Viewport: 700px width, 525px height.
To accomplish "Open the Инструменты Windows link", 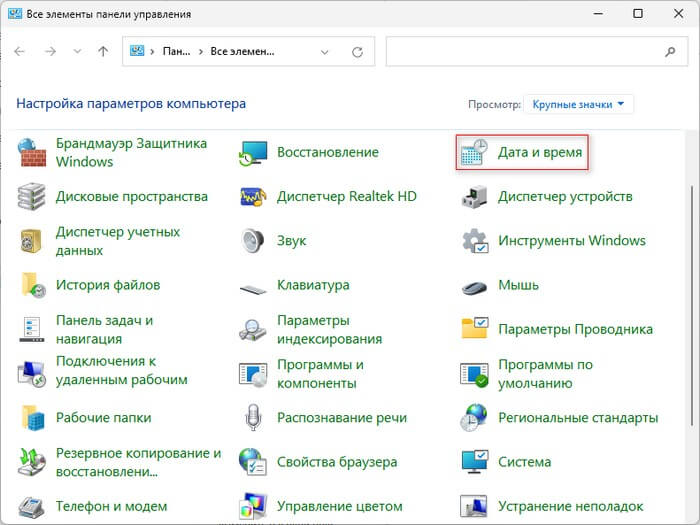I will click(x=572, y=241).
